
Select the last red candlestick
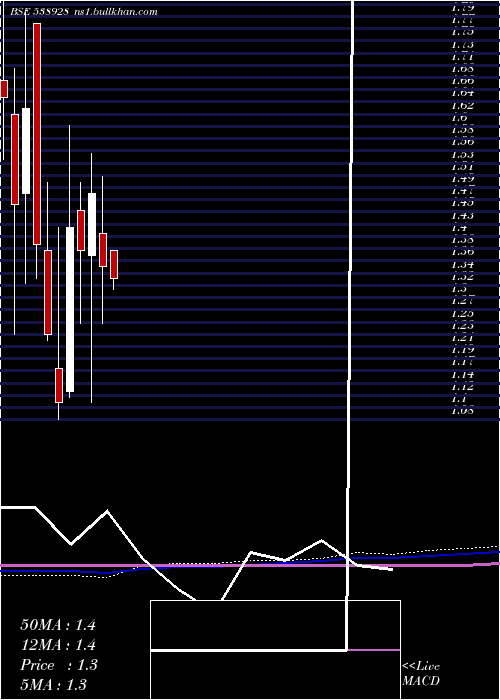[114, 264]
